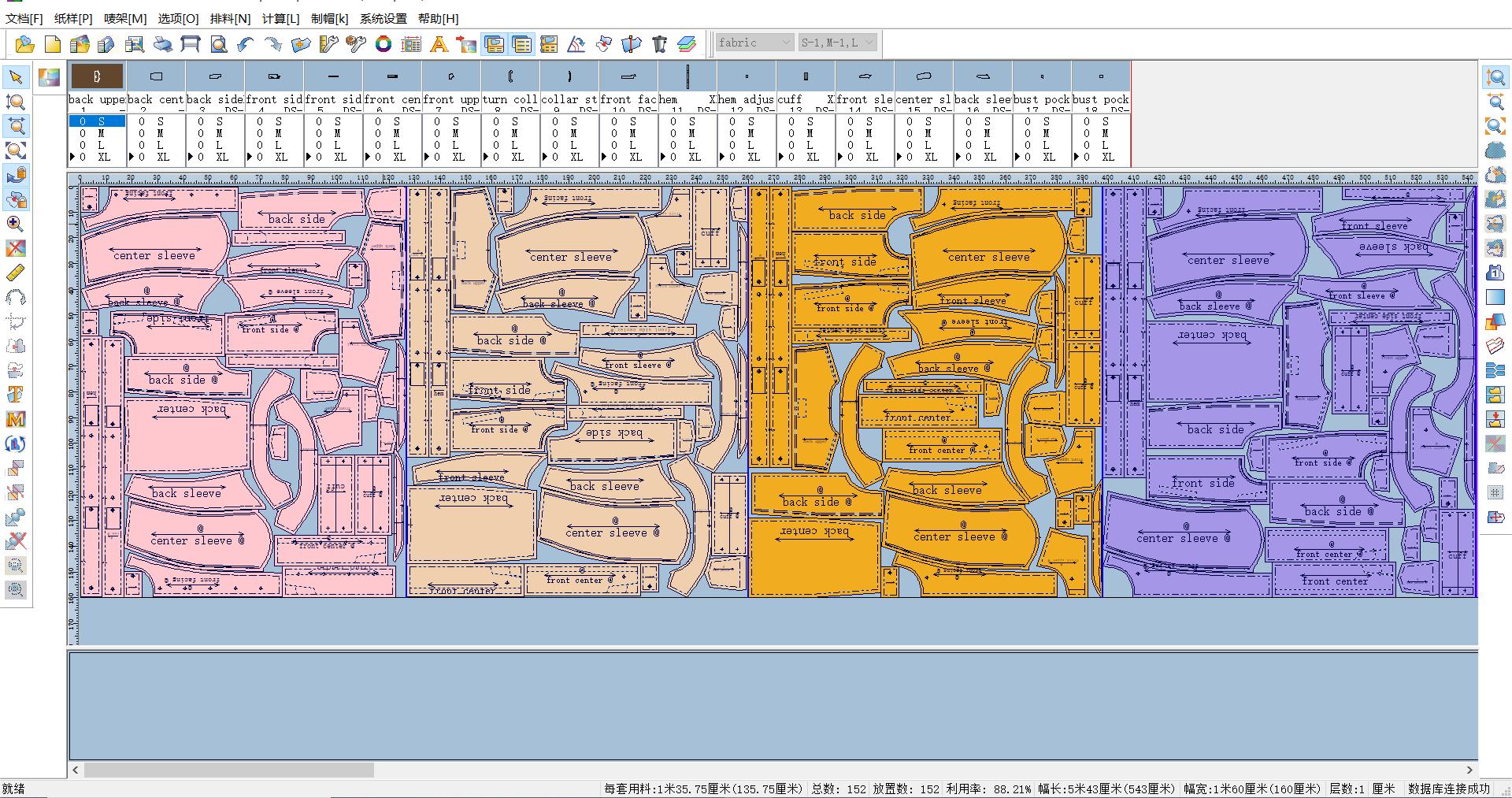
Task: Create a new blank marker document
Action: (x=53, y=44)
